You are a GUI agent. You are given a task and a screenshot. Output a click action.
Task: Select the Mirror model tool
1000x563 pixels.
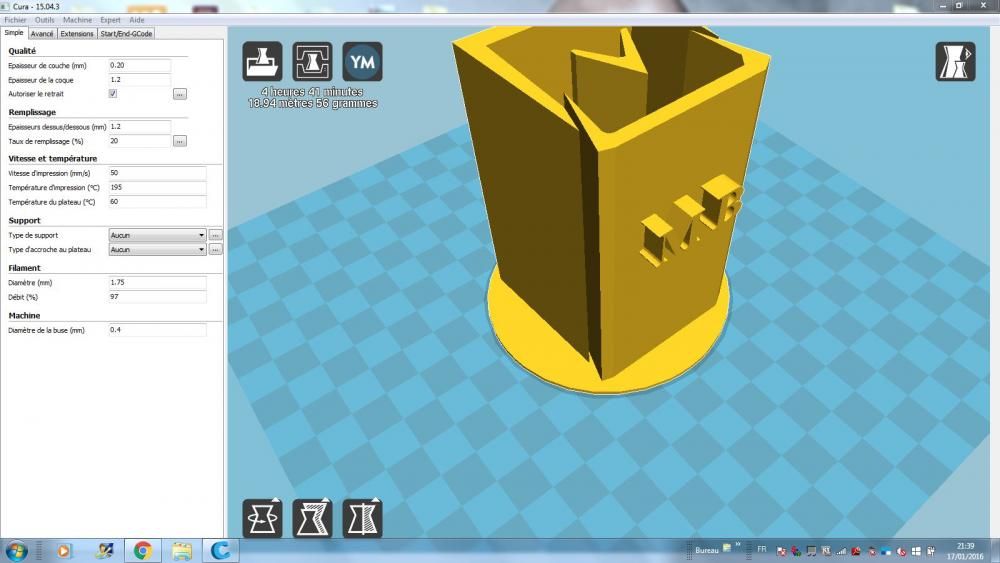[362, 518]
